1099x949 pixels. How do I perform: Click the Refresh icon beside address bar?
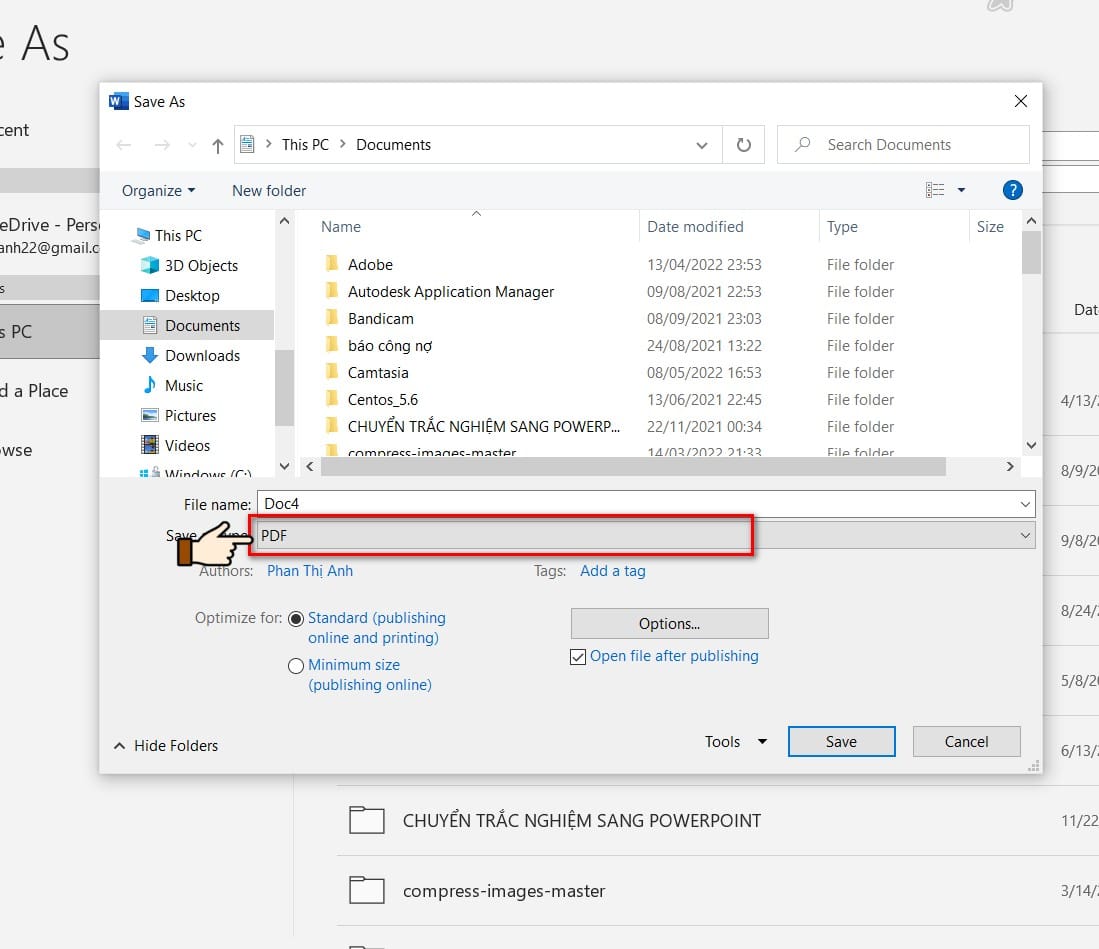click(x=744, y=145)
